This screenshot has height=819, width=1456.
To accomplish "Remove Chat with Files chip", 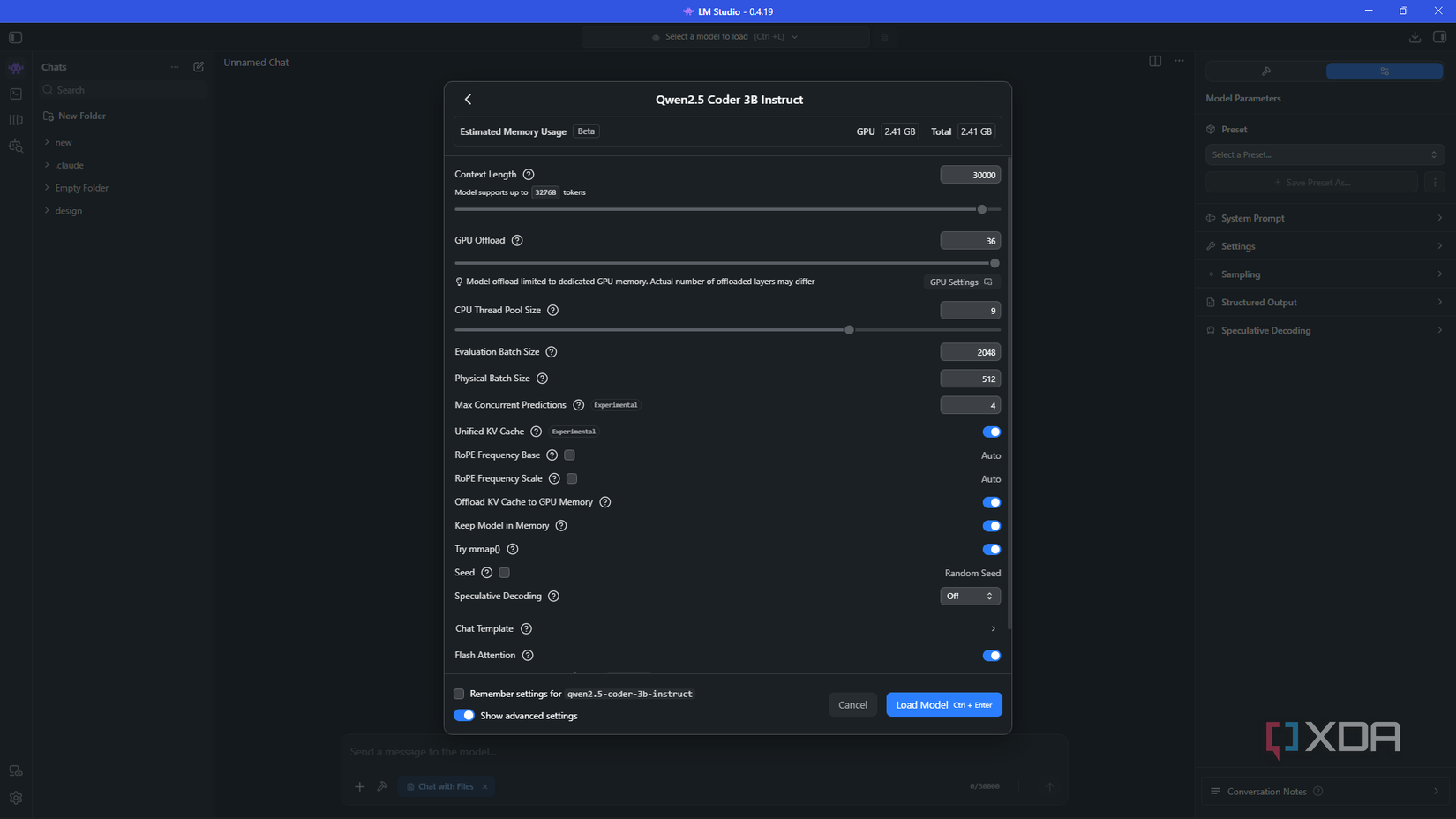I will 484,787.
